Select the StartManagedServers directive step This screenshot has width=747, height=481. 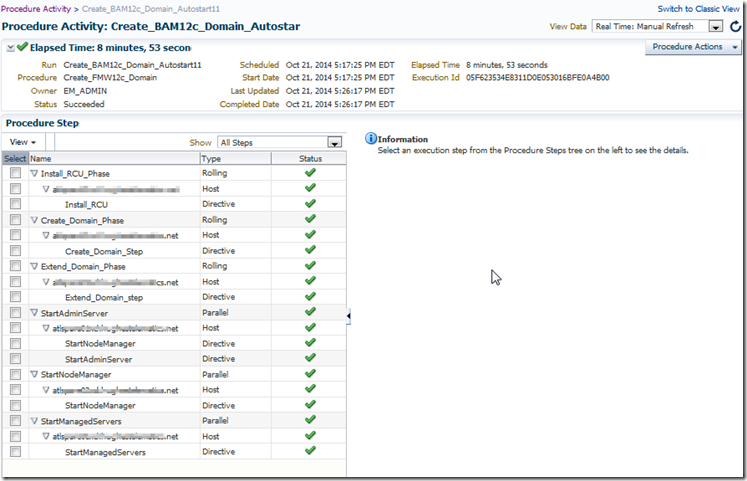(x=105, y=452)
